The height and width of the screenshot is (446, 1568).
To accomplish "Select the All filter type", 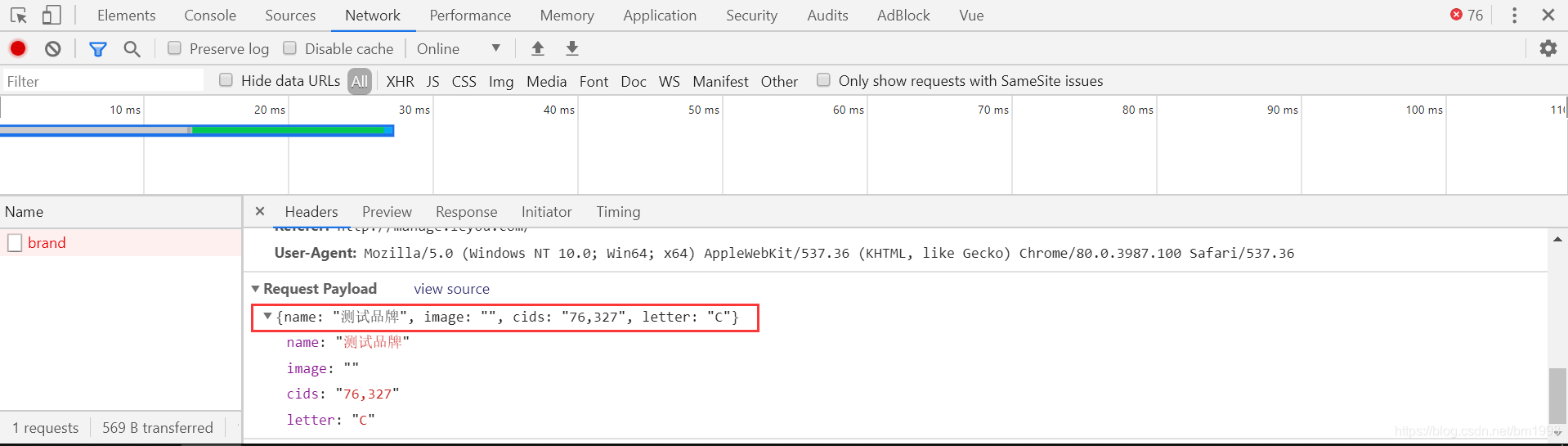I will [x=360, y=81].
